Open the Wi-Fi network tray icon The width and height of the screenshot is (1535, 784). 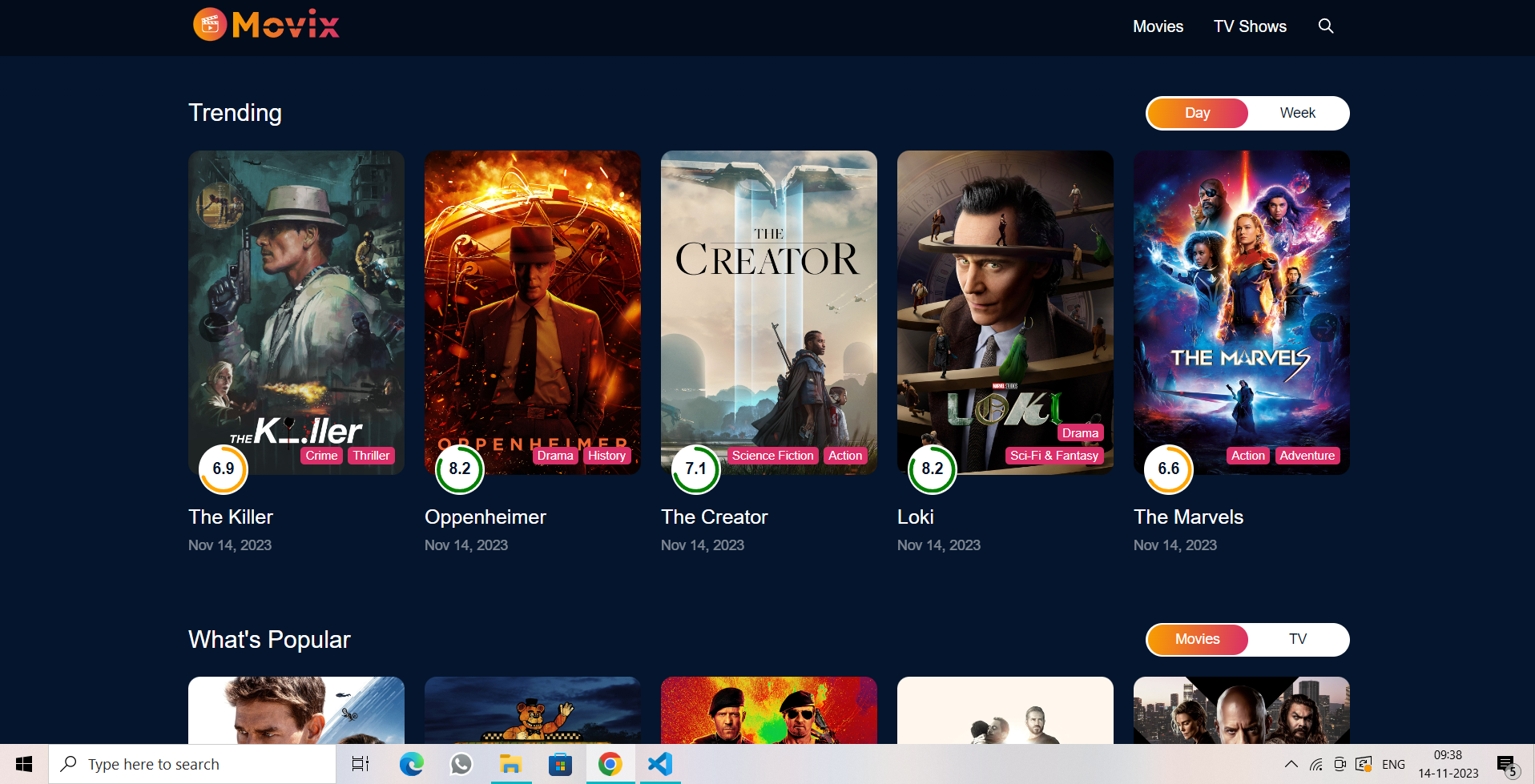[1315, 764]
